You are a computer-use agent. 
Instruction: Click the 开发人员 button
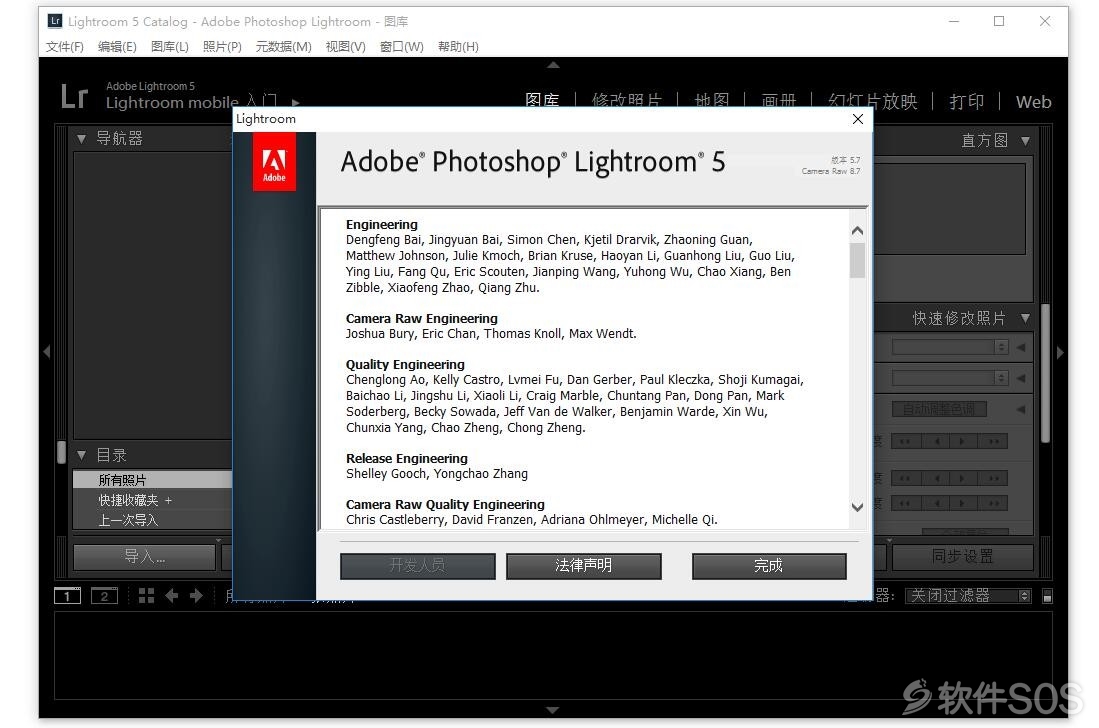(418, 566)
